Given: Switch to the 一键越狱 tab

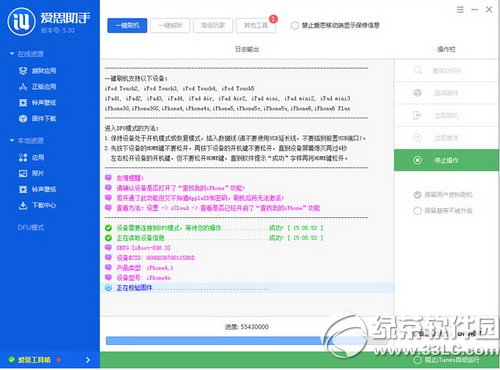Looking at the screenshot, I should pyautogui.click(x=170, y=25).
